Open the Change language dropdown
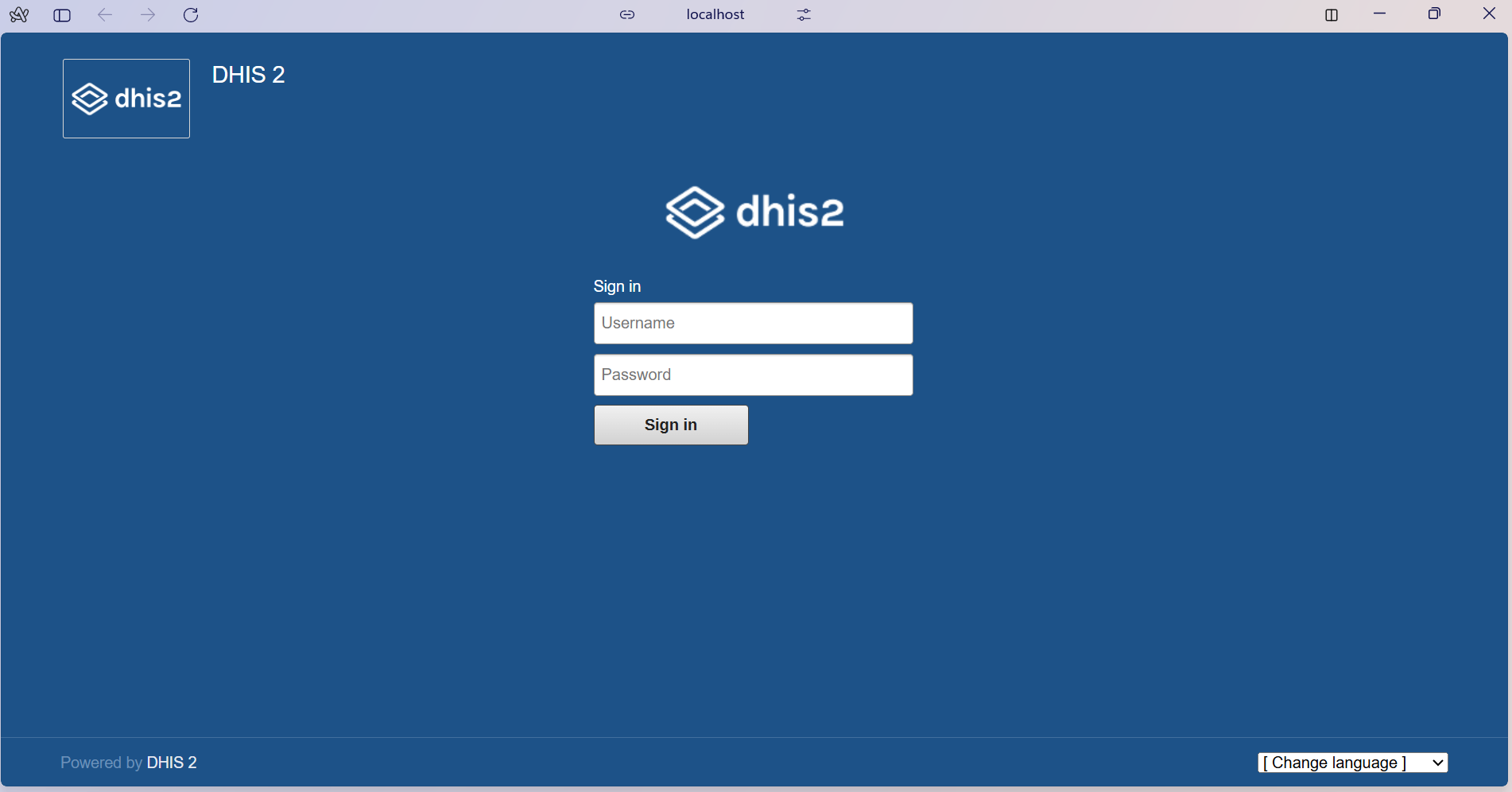Screen dimensions: 1512x792 [1353, 763]
